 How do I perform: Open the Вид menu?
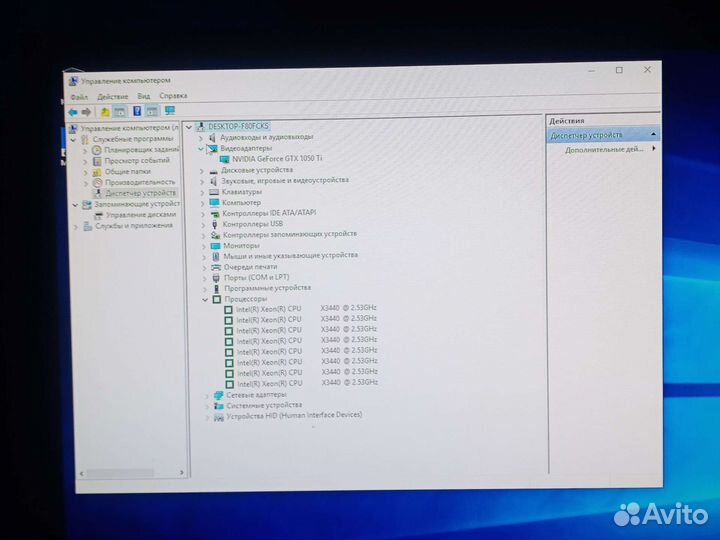[144, 96]
